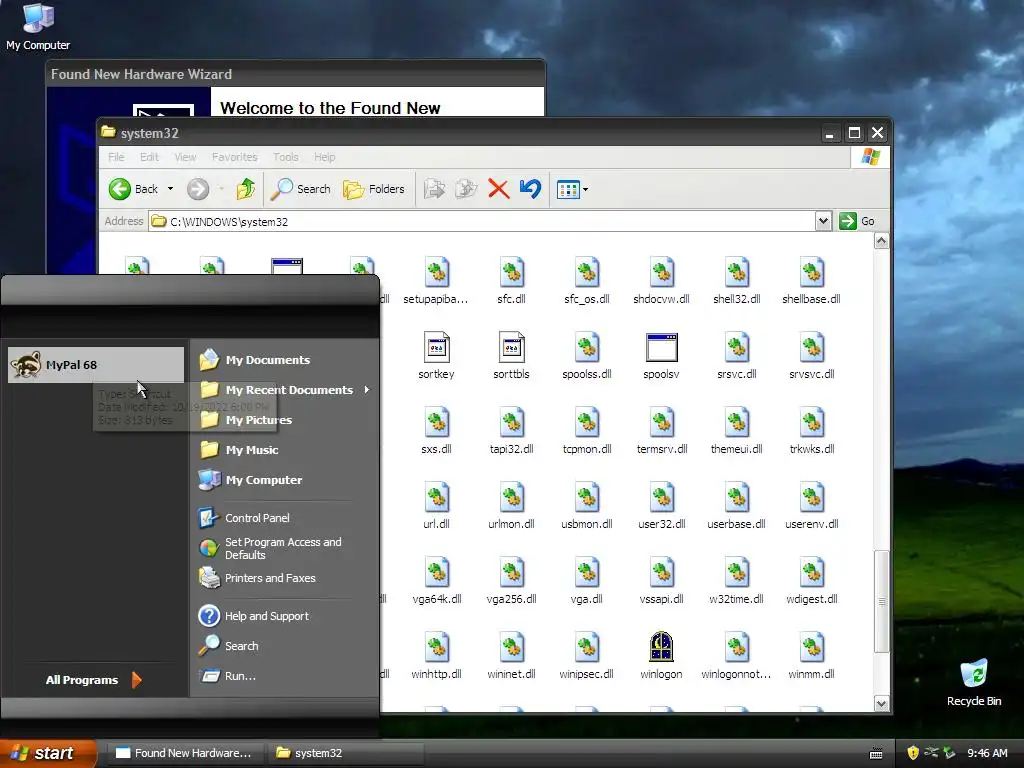Select the shell32.dll file icon
The width and height of the screenshot is (1024, 768).
point(737,273)
